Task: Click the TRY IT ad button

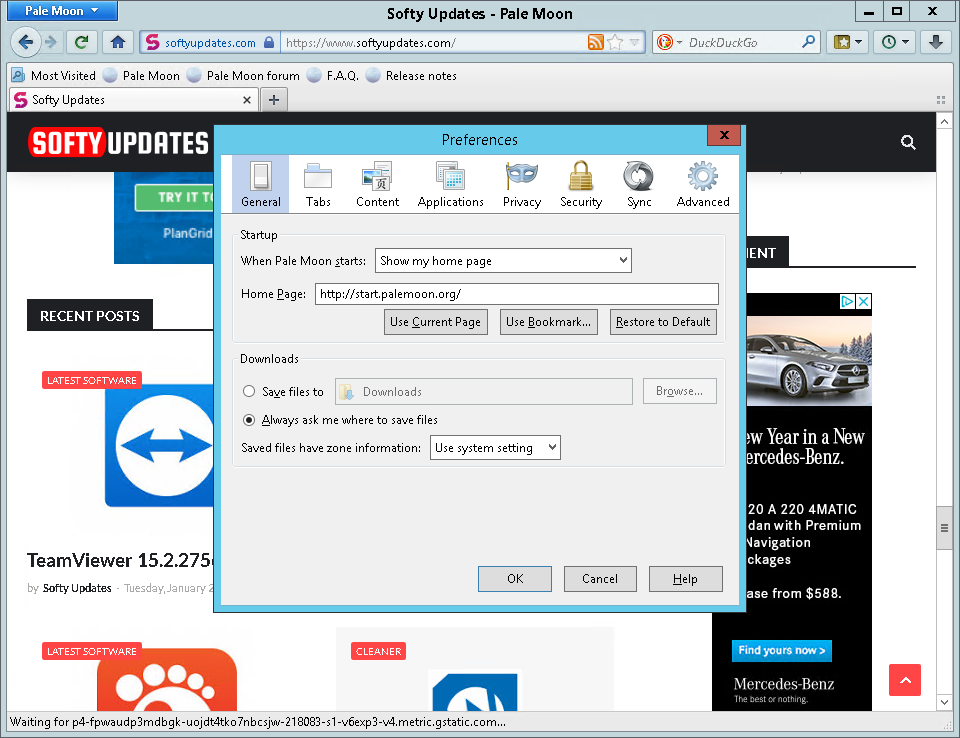Action: pyautogui.click(x=174, y=197)
